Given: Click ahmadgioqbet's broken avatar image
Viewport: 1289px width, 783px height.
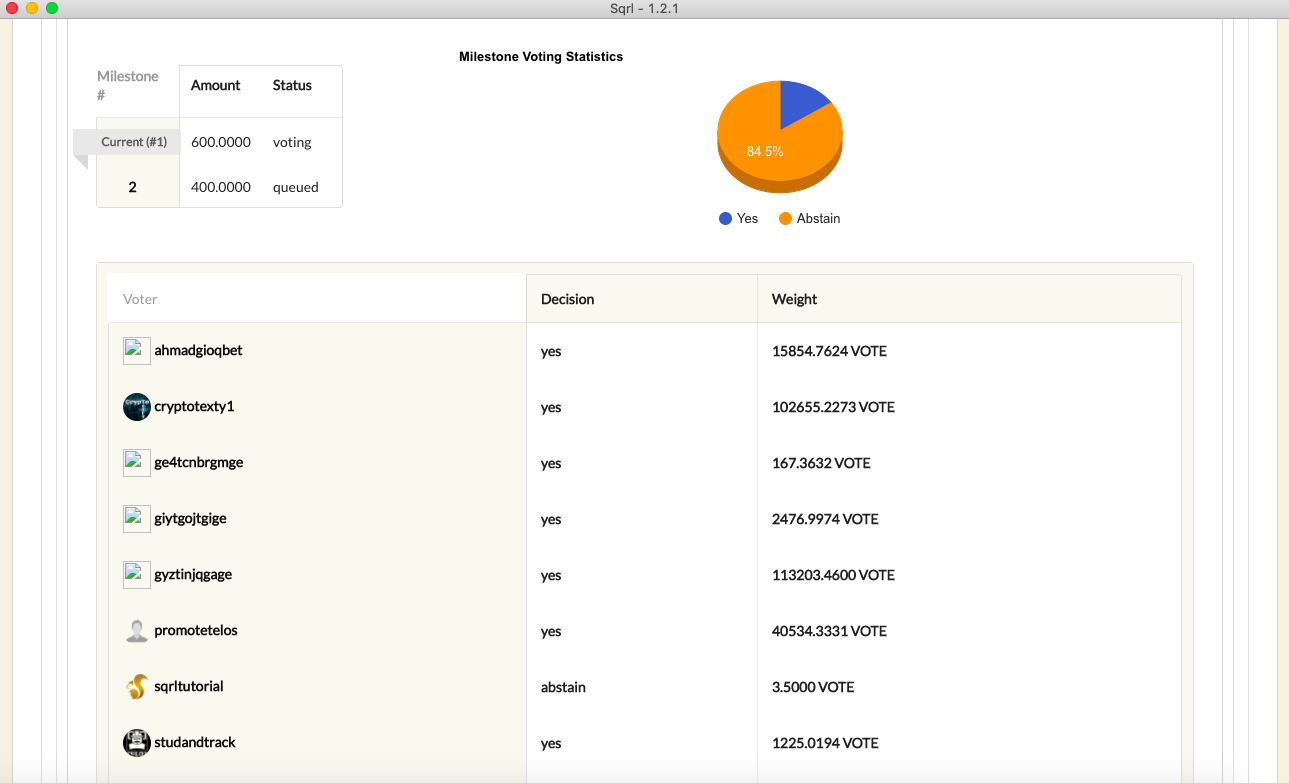Looking at the screenshot, I should point(136,351).
